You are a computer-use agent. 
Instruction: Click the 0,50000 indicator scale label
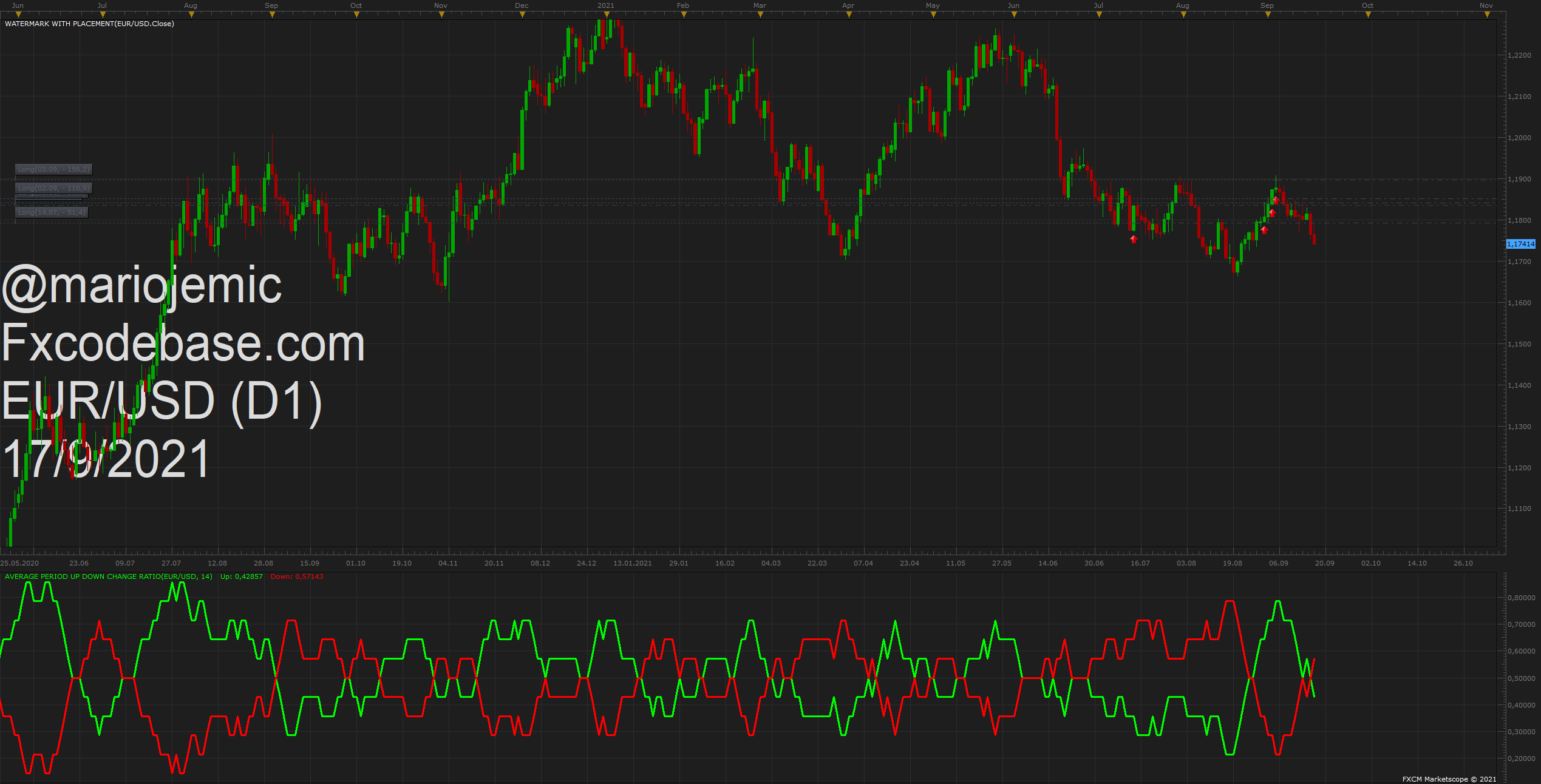pos(1522,678)
